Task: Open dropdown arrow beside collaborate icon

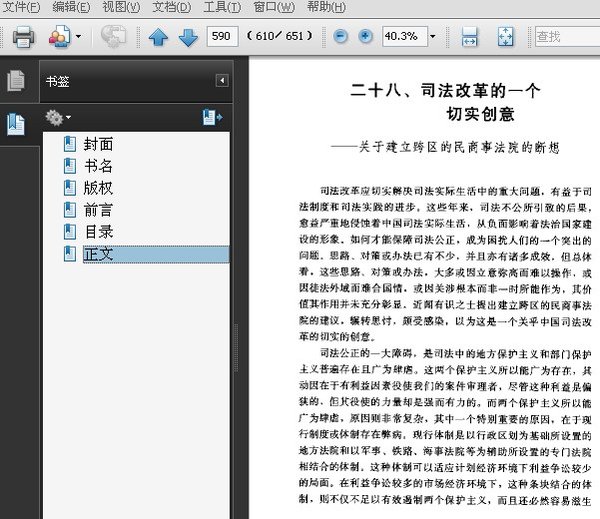Action: pos(78,36)
